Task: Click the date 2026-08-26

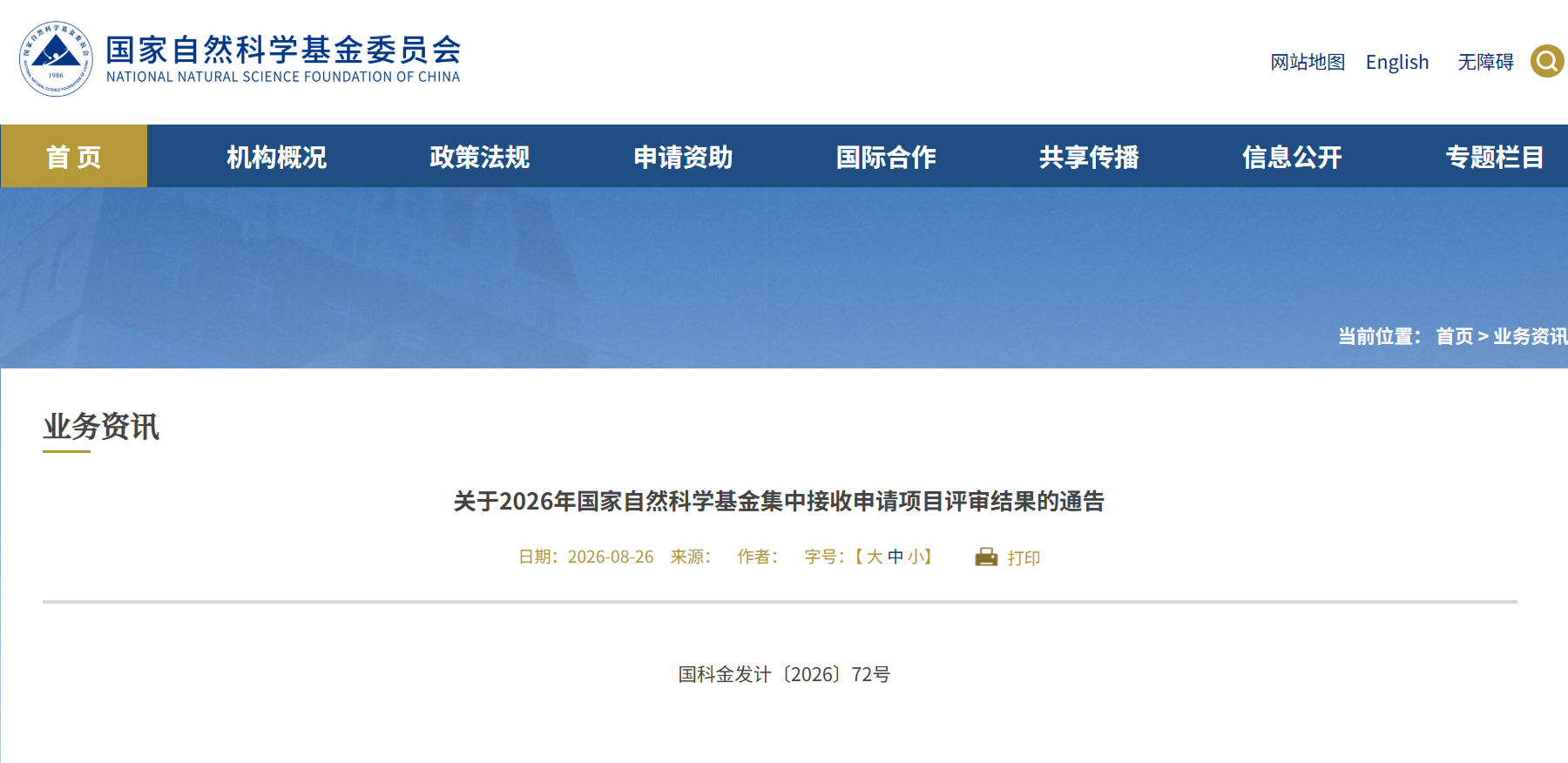Action: click(x=611, y=557)
